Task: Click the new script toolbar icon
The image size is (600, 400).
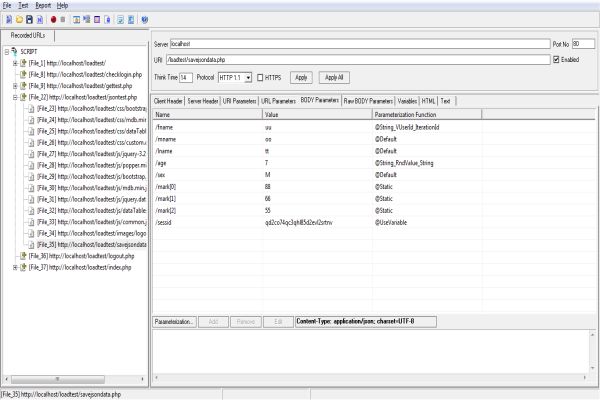Action: point(7,19)
